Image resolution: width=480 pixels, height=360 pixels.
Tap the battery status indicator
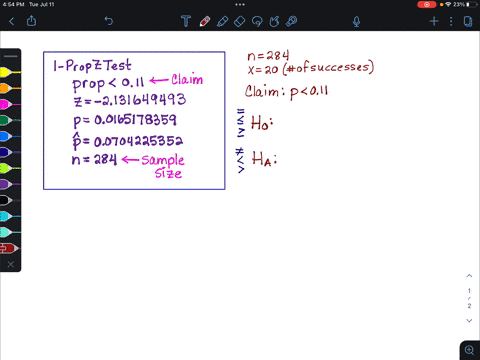pyautogui.click(x=473, y=4)
